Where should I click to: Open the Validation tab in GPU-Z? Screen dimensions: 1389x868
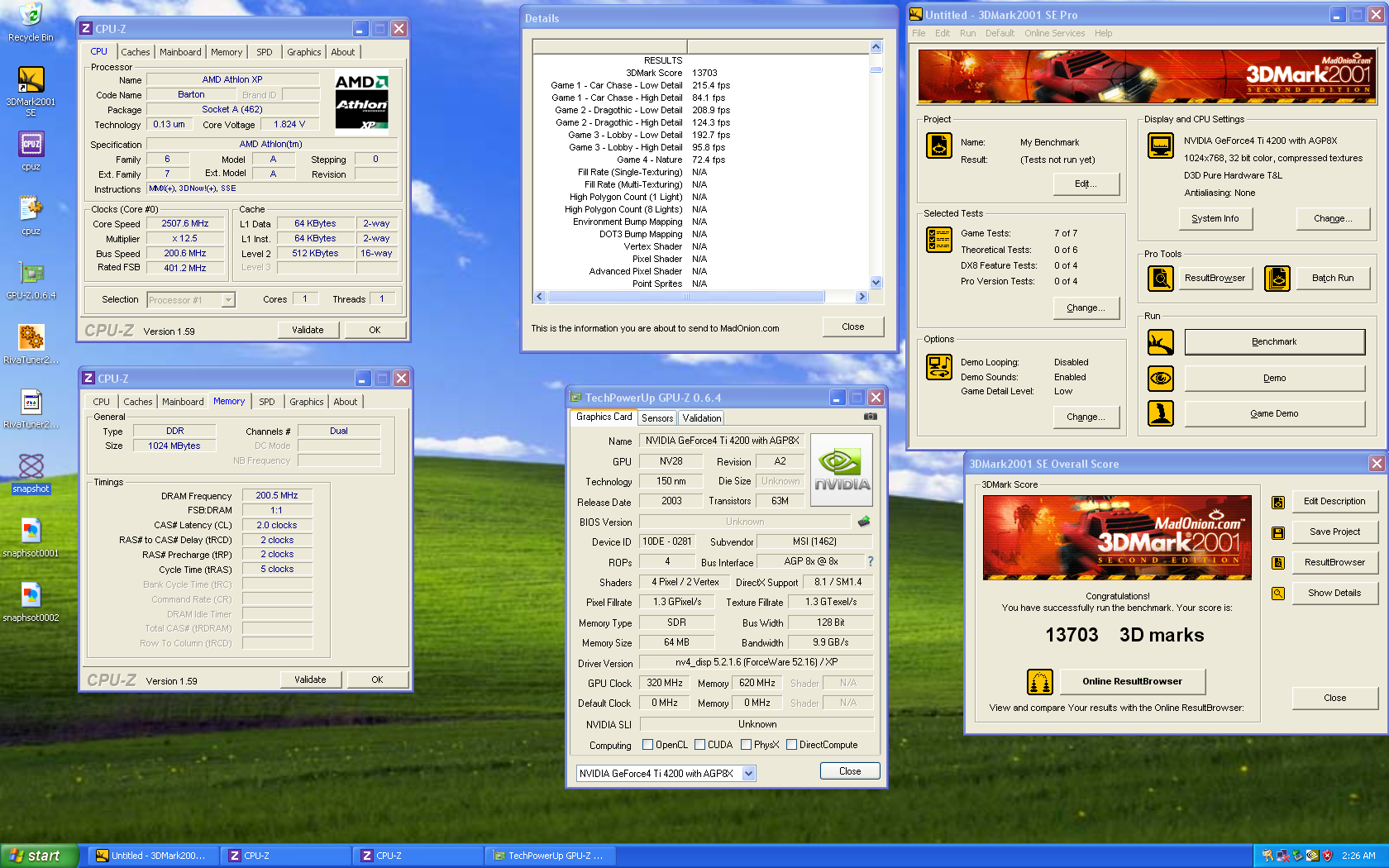tap(702, 418)
